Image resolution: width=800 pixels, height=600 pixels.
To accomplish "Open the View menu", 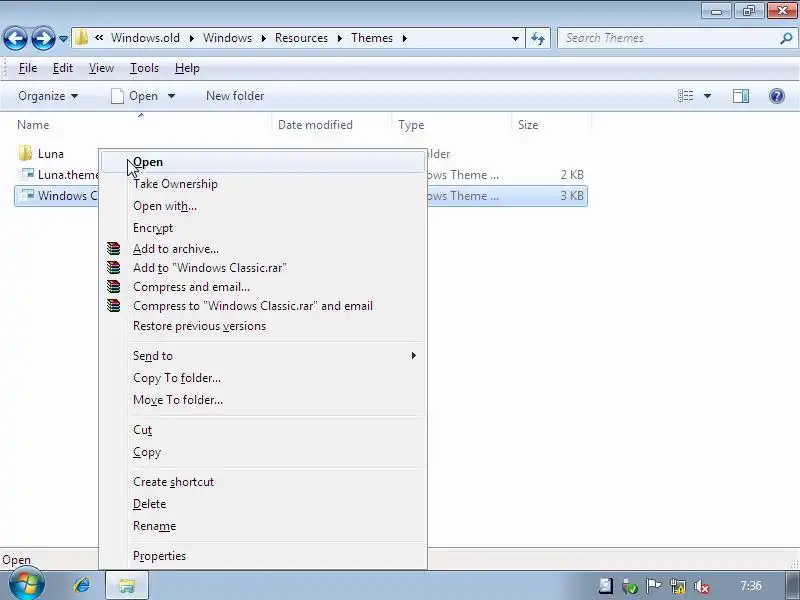I will [101, 68].
